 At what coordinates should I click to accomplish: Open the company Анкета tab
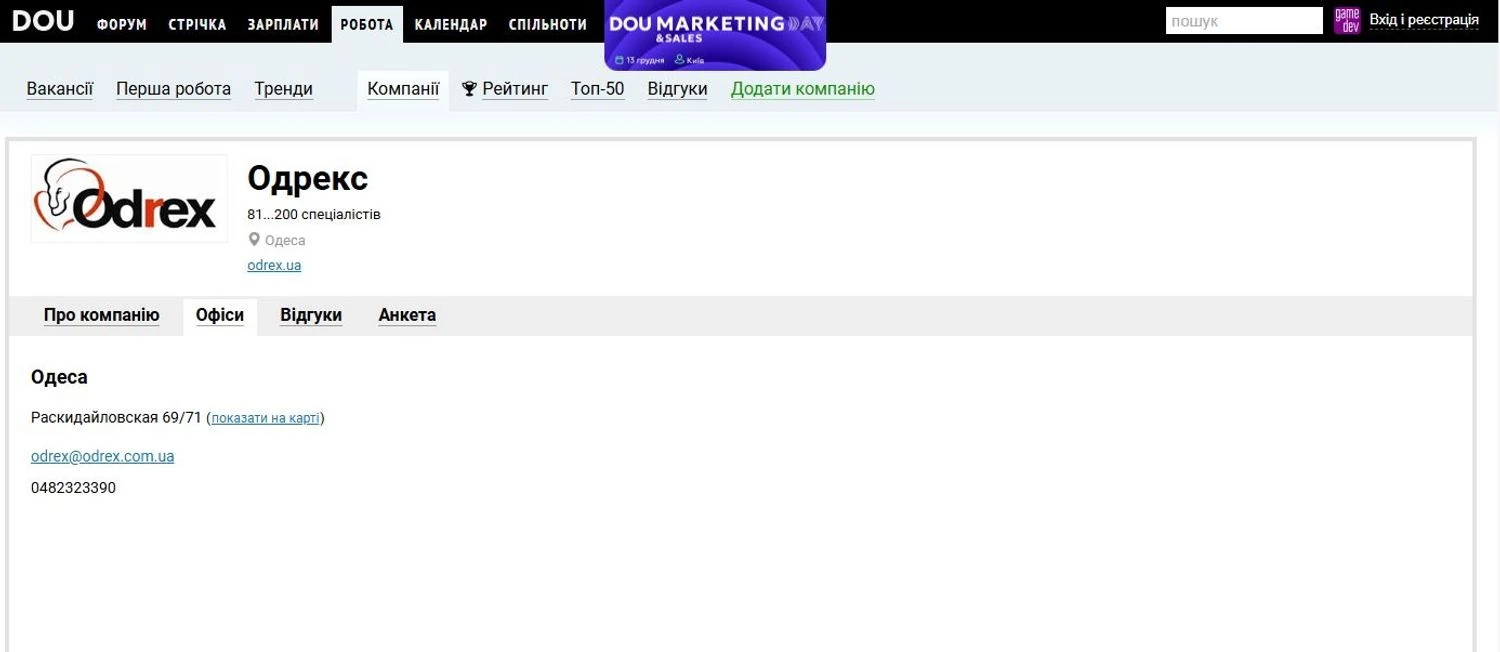point(407,315)
